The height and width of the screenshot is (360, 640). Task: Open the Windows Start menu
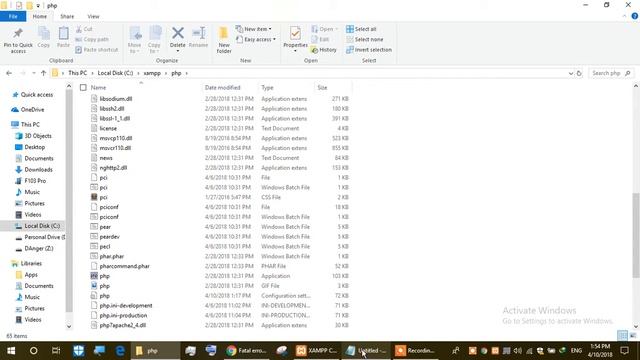tap(11, 351)
